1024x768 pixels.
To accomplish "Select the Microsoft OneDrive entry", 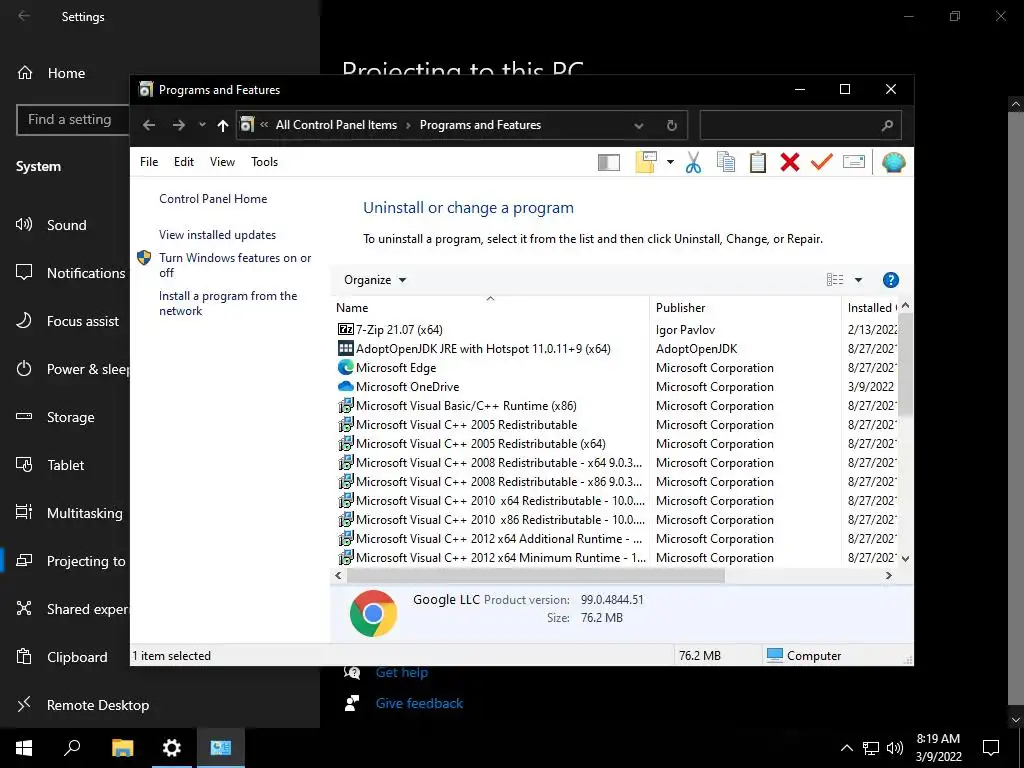I will tap(398, 387).
